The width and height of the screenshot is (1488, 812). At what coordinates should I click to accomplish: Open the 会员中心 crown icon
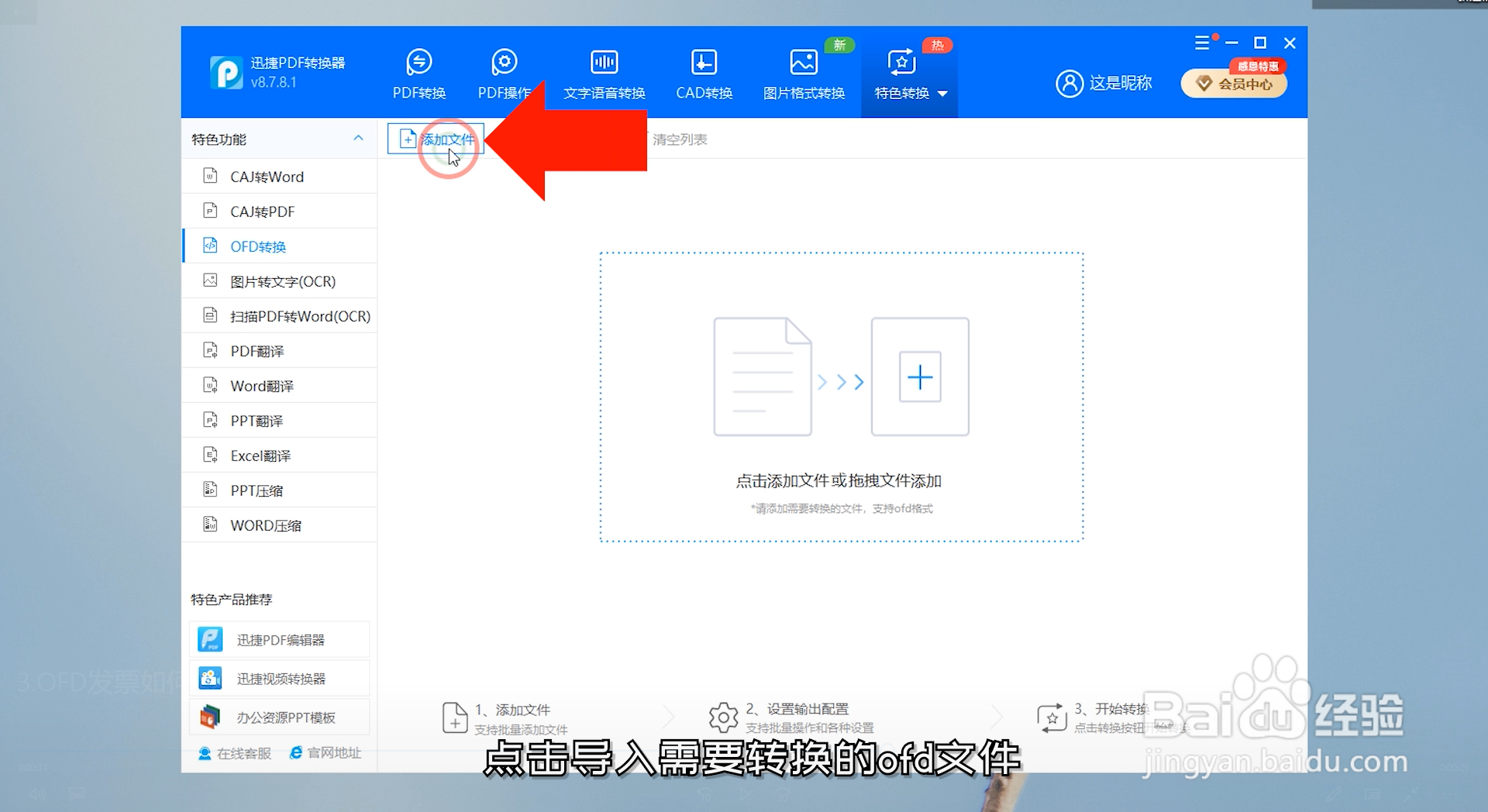(1232, 83)
